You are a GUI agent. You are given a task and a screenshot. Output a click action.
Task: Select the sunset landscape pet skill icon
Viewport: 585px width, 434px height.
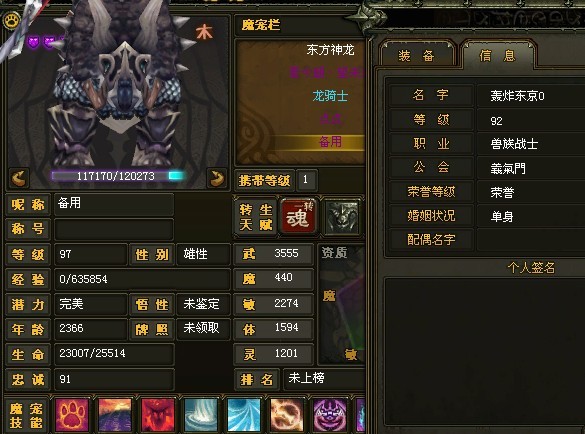pos(115,415)
